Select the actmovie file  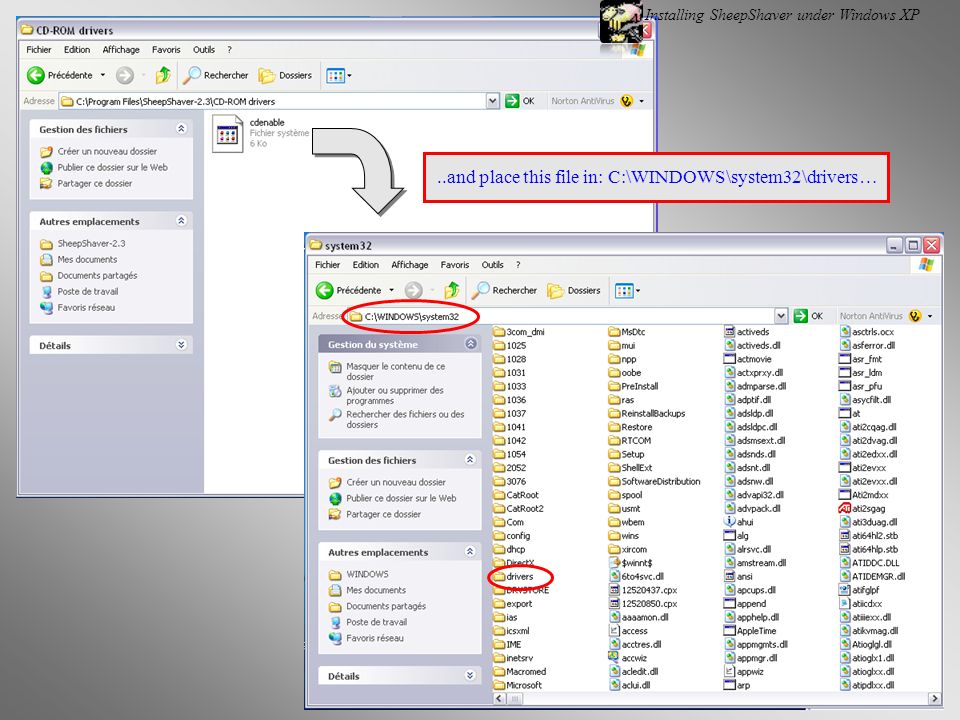(x=748, y=359)
